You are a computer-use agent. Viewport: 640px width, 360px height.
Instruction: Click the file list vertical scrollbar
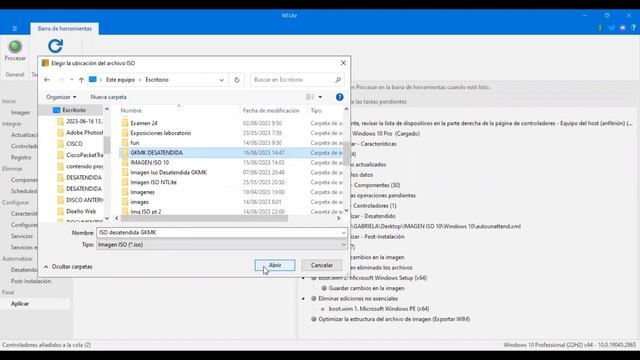pyautogui.click(x=346, y=153)
